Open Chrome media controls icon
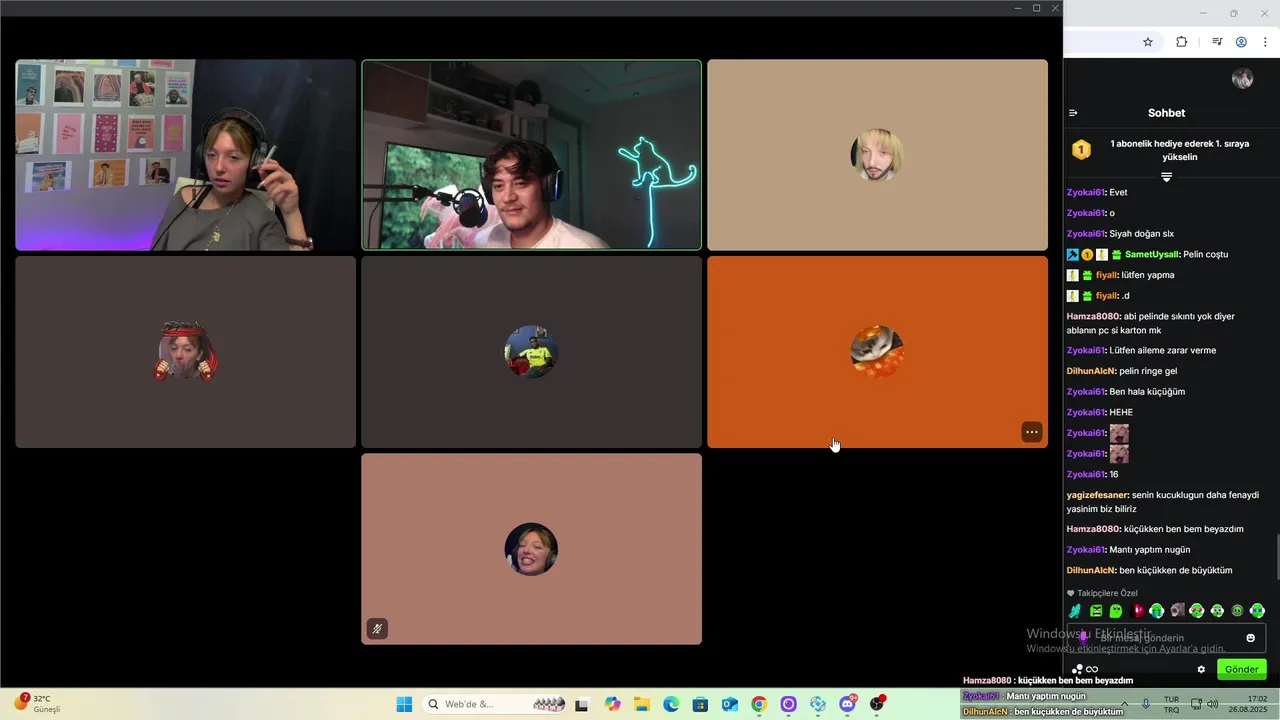The height and width of the screenshot is (720, 1280). pyautogui.click(x=1217, y=42)
